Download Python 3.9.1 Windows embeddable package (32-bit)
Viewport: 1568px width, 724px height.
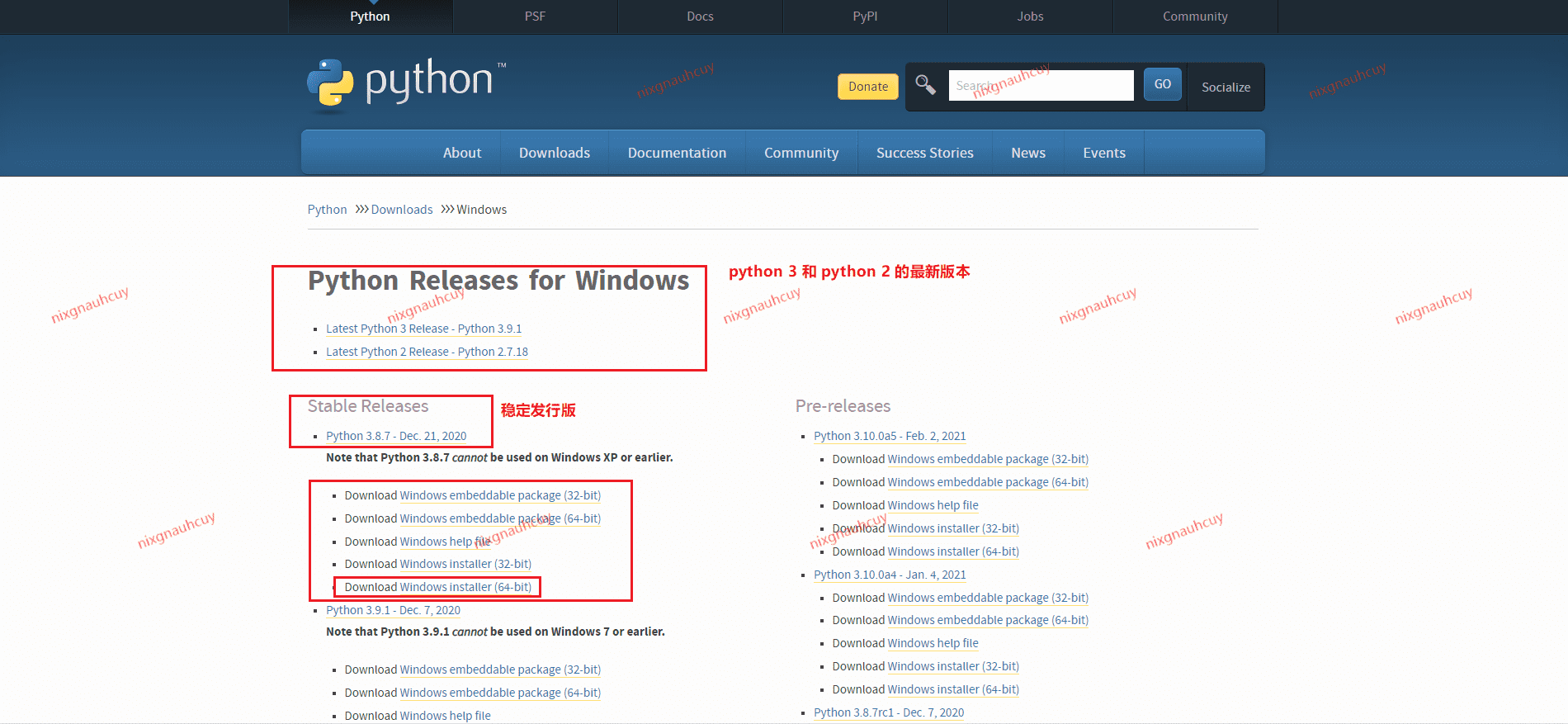click(x=500, y=670)
